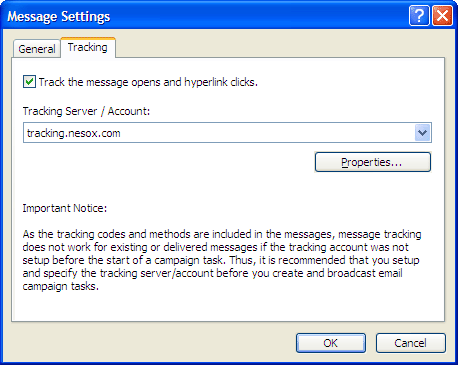Click the tracking codes notice paragraph
458x365 pixels.
pyautogui.click(x=222, y=260)
